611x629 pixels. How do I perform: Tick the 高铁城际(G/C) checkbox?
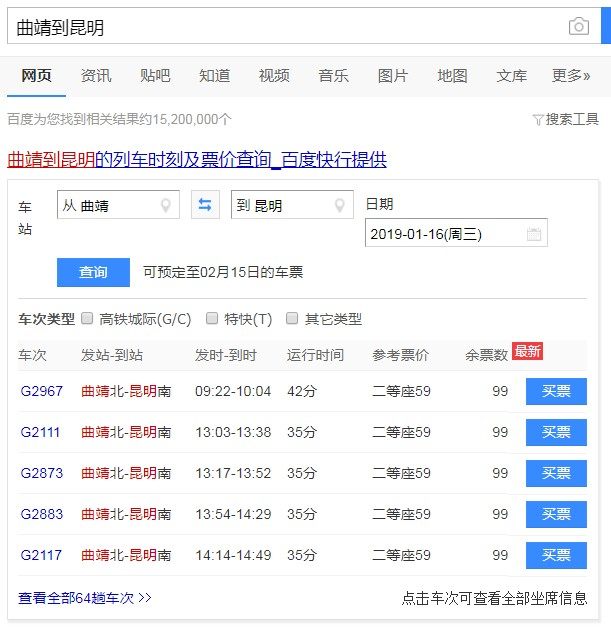point(87,319)
